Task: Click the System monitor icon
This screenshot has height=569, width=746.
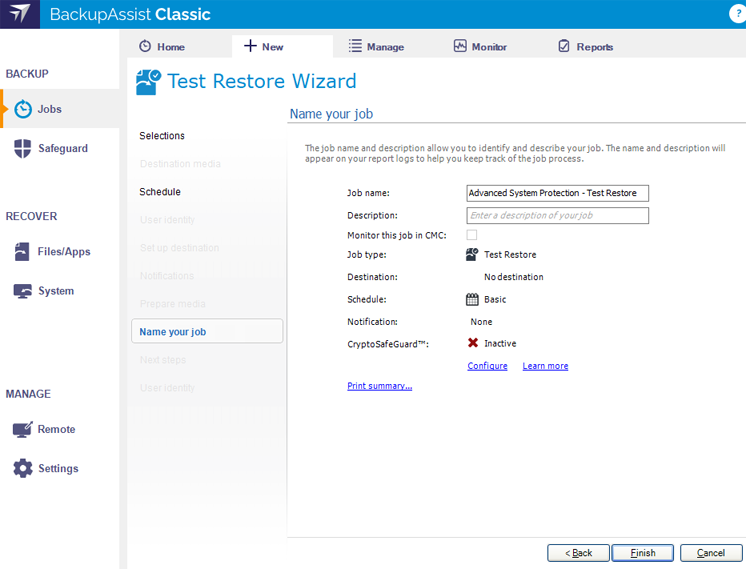Action: click(22, 291)
